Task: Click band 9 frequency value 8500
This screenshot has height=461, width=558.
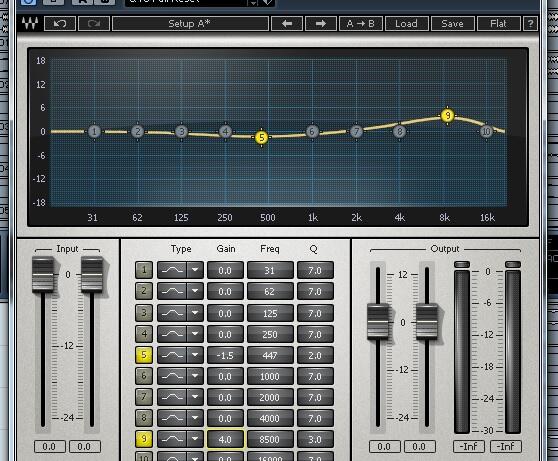Action: 270,439
